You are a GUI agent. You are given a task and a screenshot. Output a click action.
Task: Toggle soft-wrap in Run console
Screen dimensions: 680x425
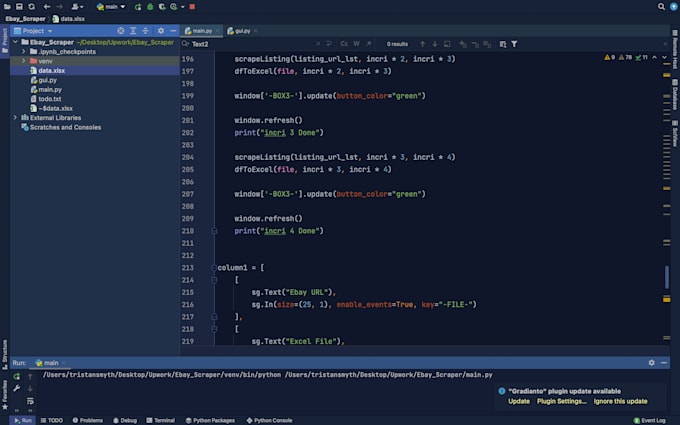click(x=30, y=401)
